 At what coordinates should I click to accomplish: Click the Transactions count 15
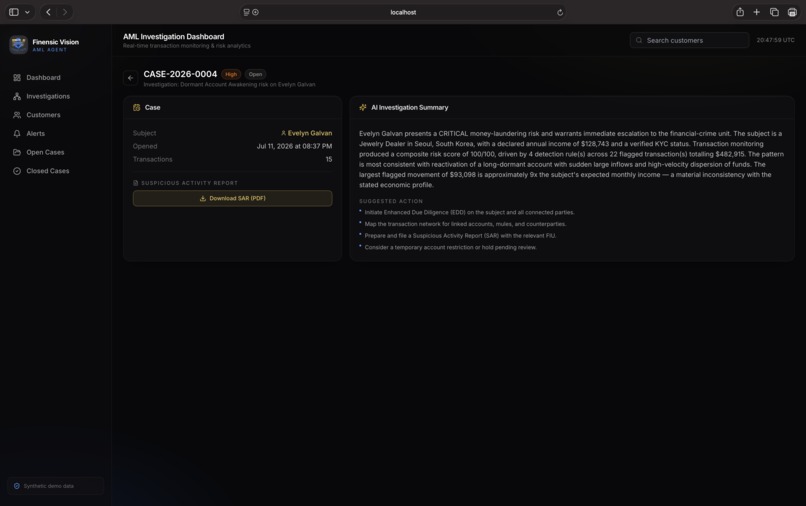coord(328,159)
